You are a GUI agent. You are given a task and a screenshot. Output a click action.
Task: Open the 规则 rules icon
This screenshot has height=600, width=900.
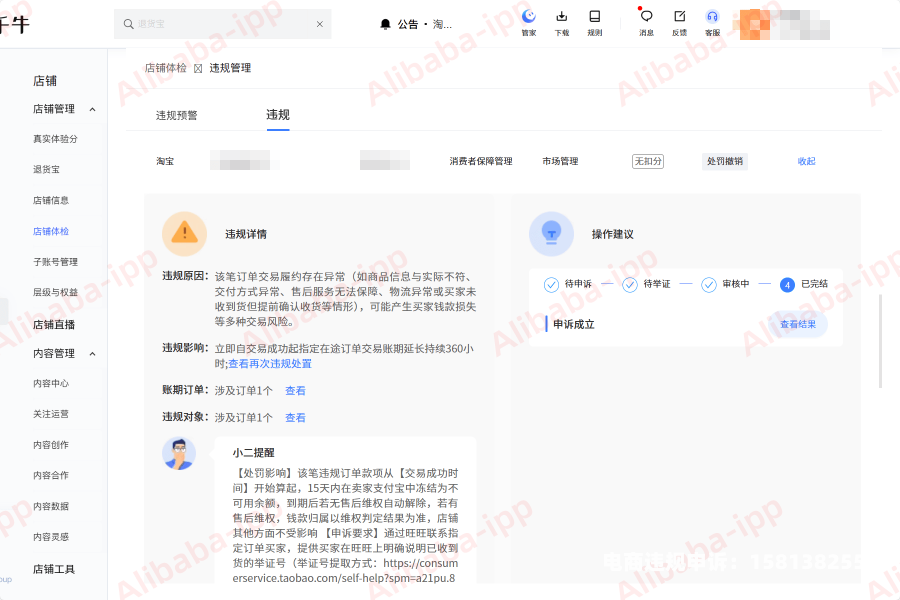[594, 17]
